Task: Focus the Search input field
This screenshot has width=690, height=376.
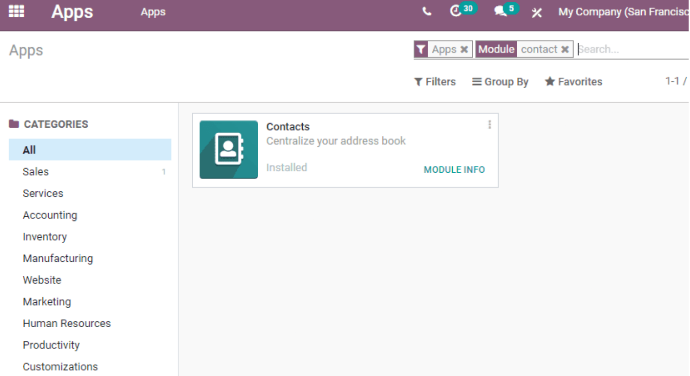Action: [633, 49]
